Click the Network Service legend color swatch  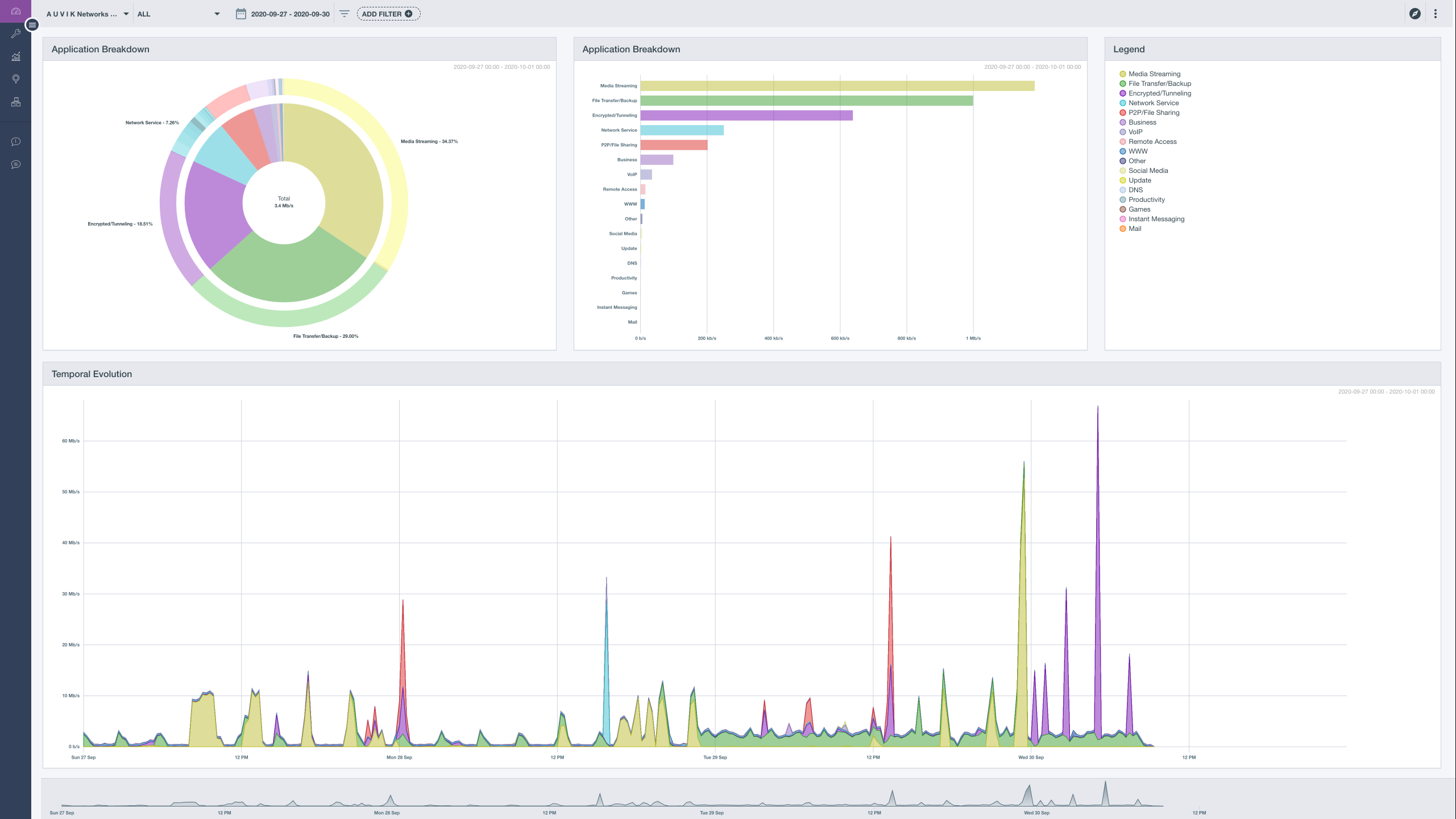[x=1122, y=103]
